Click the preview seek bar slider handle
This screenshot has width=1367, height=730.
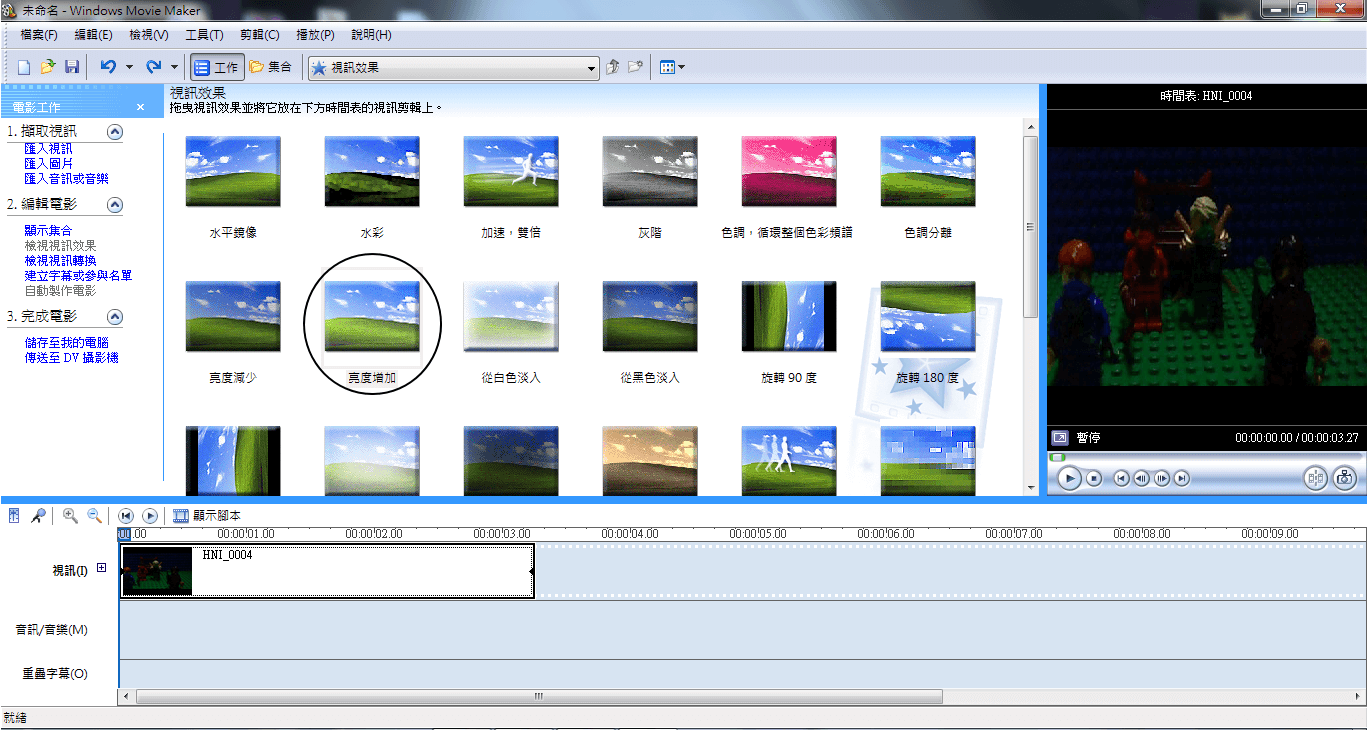[1057, 457]
